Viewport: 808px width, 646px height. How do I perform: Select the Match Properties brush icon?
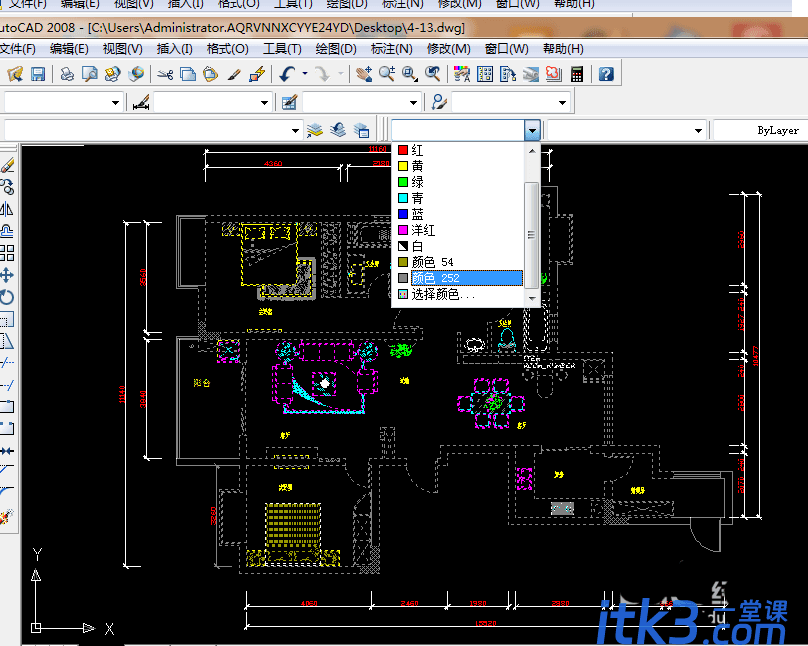(234, 74)
